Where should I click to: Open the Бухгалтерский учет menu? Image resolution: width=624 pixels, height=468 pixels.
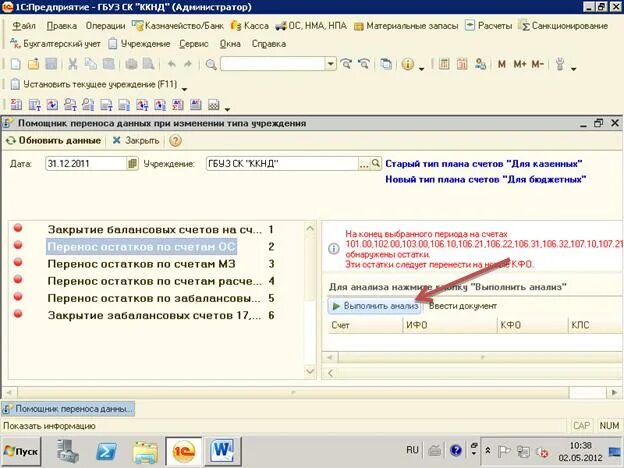pyautogui.click(x=55, y=44)
